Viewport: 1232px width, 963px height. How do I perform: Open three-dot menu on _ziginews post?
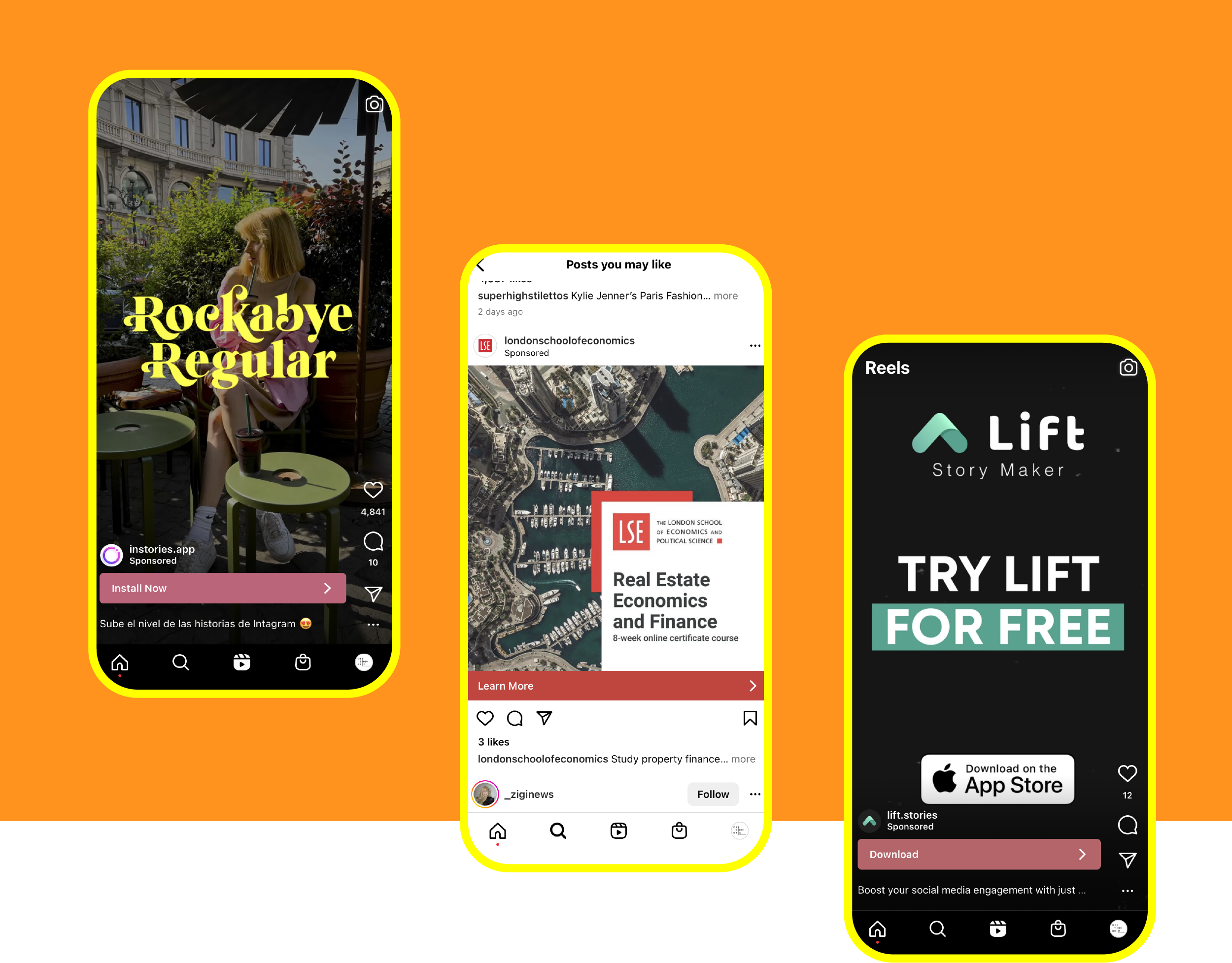(758, 794)
